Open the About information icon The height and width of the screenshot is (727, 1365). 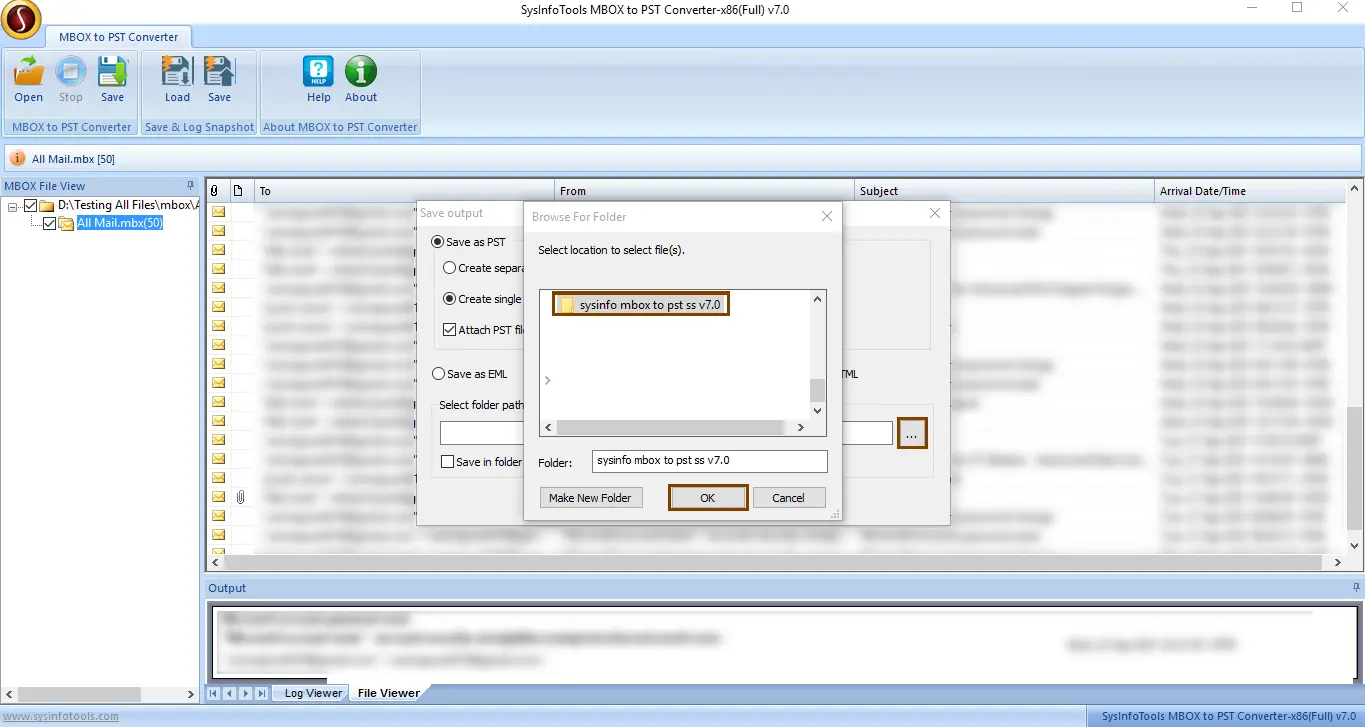[x=361, y=72]
